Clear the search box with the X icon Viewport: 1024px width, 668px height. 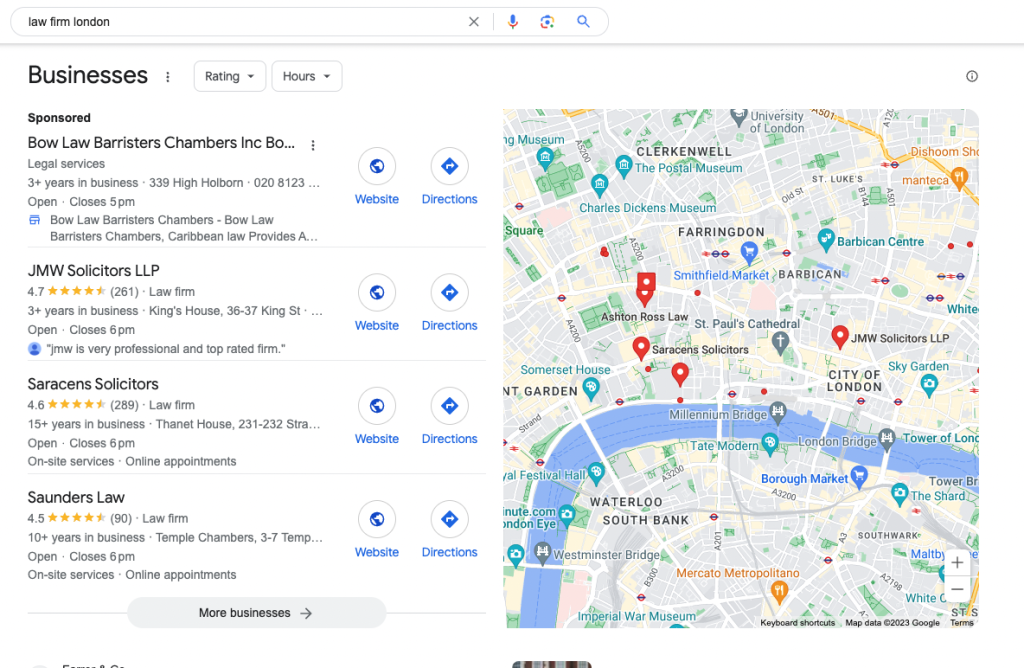pyautogui.click(x=473, y=22)
